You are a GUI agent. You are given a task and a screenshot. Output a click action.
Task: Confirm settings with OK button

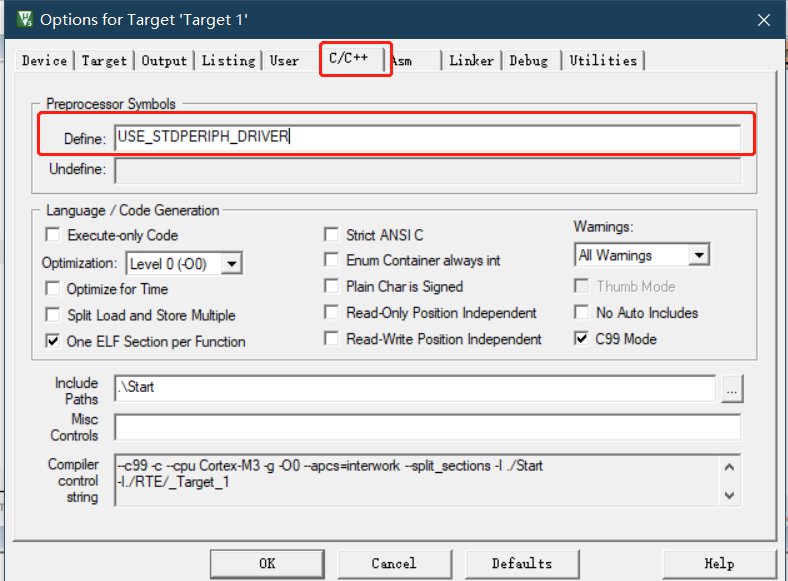267,564
